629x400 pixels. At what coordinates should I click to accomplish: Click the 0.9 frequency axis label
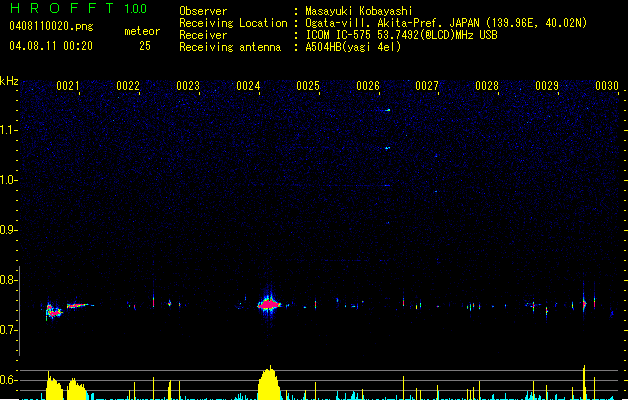click(x=7, y=230)
